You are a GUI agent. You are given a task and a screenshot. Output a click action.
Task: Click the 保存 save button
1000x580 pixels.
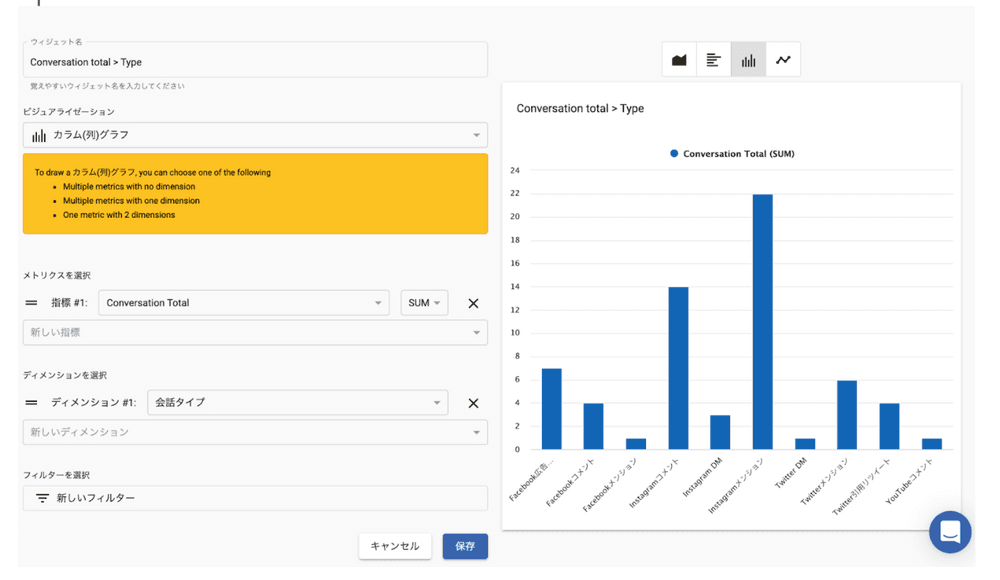click(x=465, y=546)
